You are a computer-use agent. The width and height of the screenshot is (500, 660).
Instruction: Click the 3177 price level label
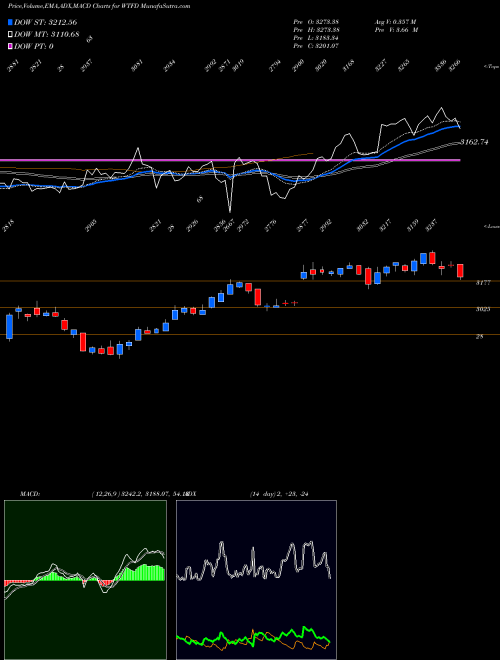483,283
